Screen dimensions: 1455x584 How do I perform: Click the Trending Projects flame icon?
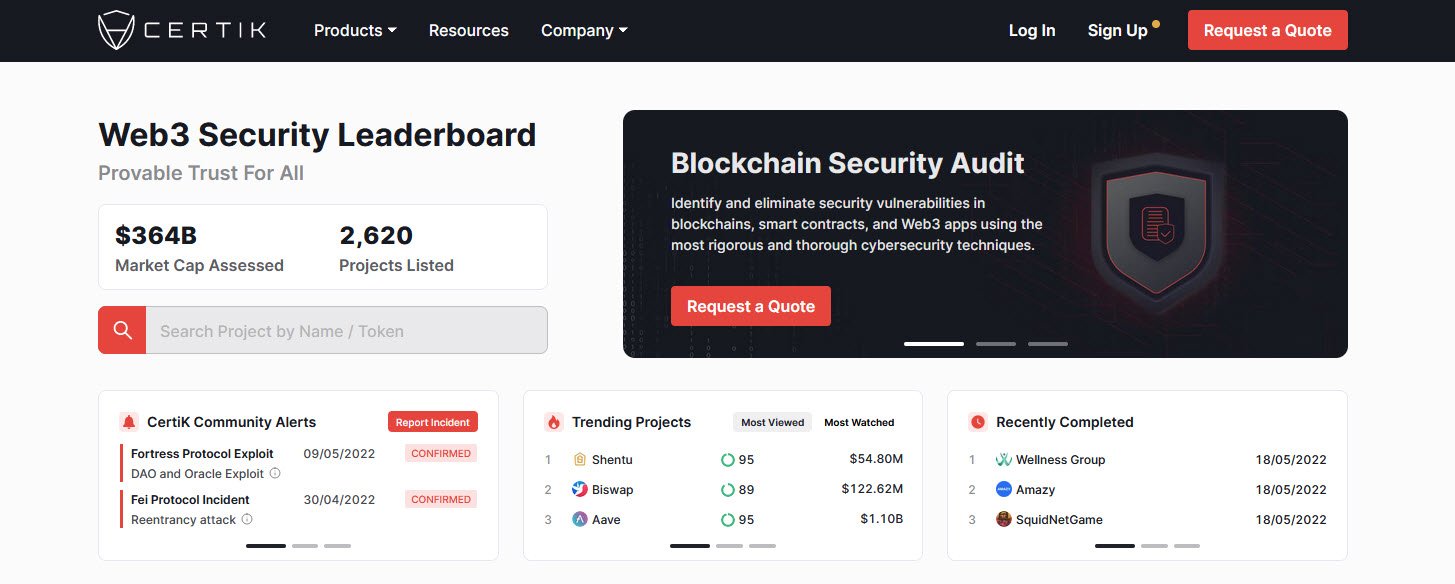[553, 422]
